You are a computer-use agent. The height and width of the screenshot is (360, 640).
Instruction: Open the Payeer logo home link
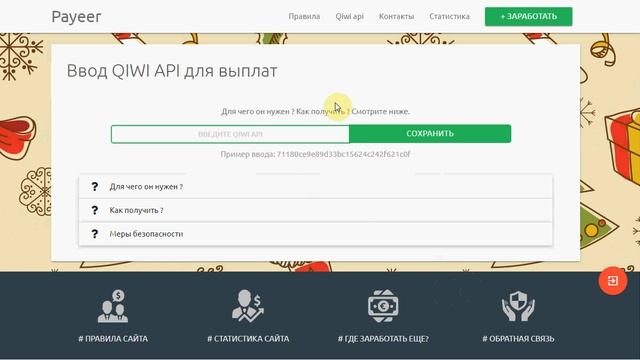click(x=76, y=17)
